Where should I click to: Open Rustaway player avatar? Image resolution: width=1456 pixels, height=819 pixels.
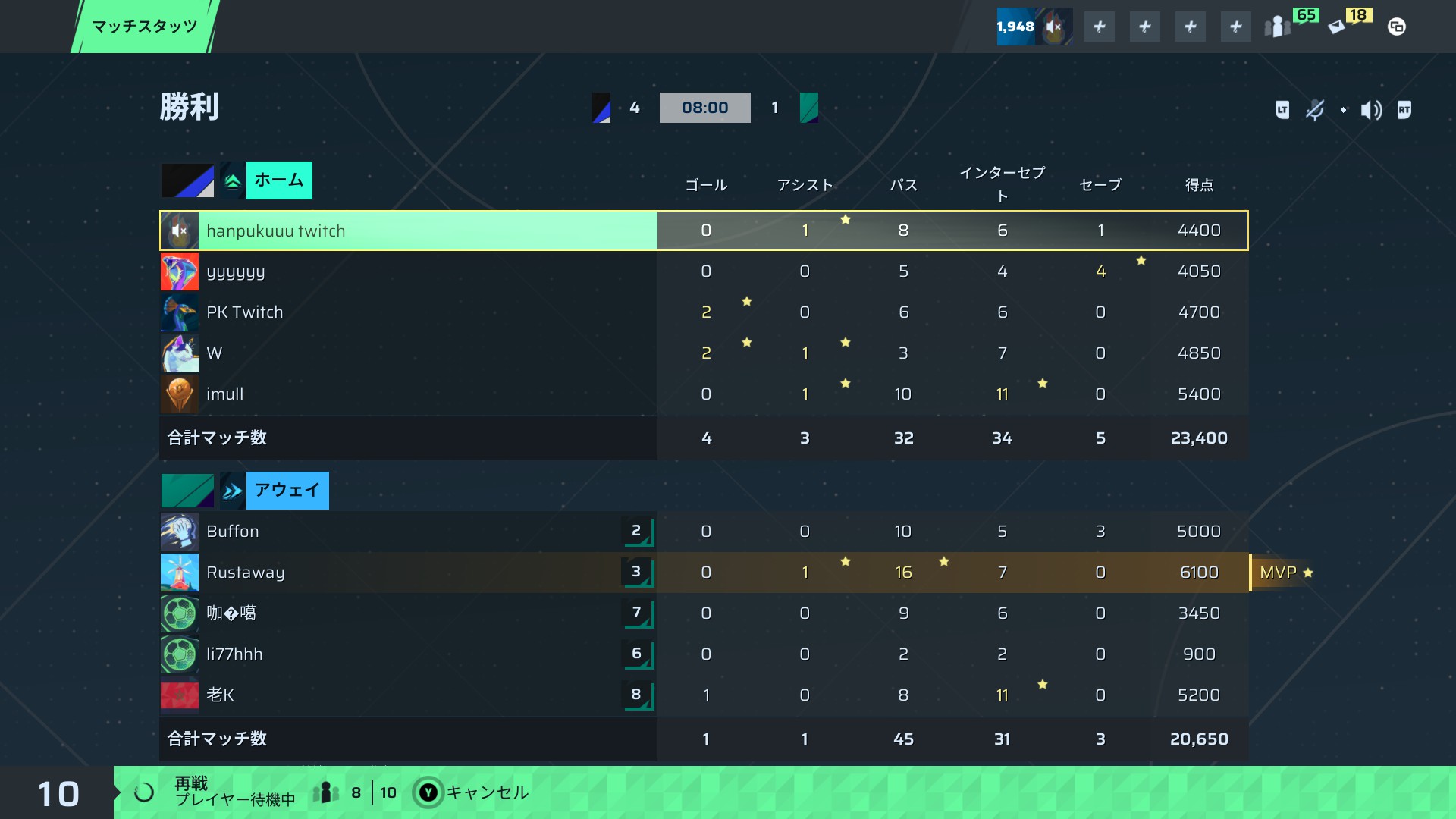180,573
